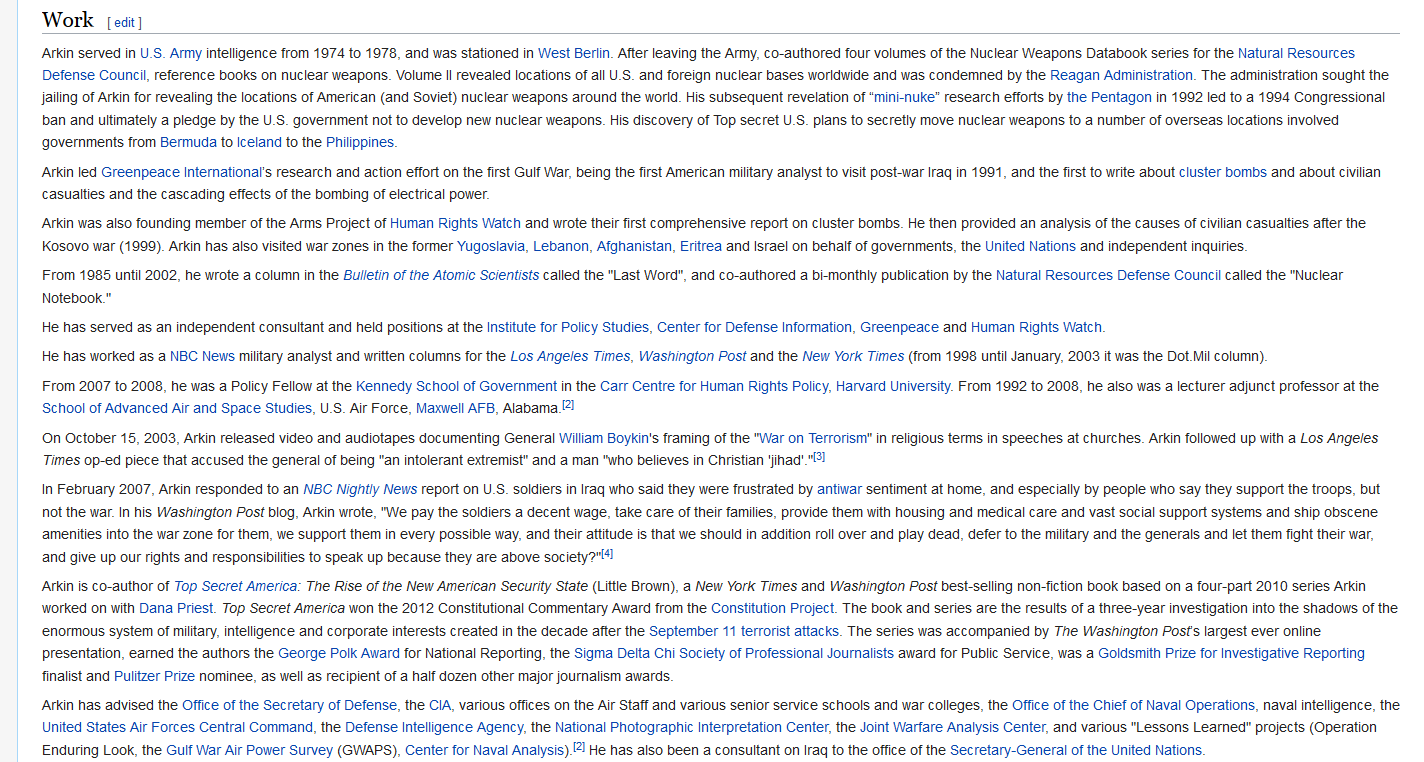Open the NBC Nightly News link

(360, 489)
